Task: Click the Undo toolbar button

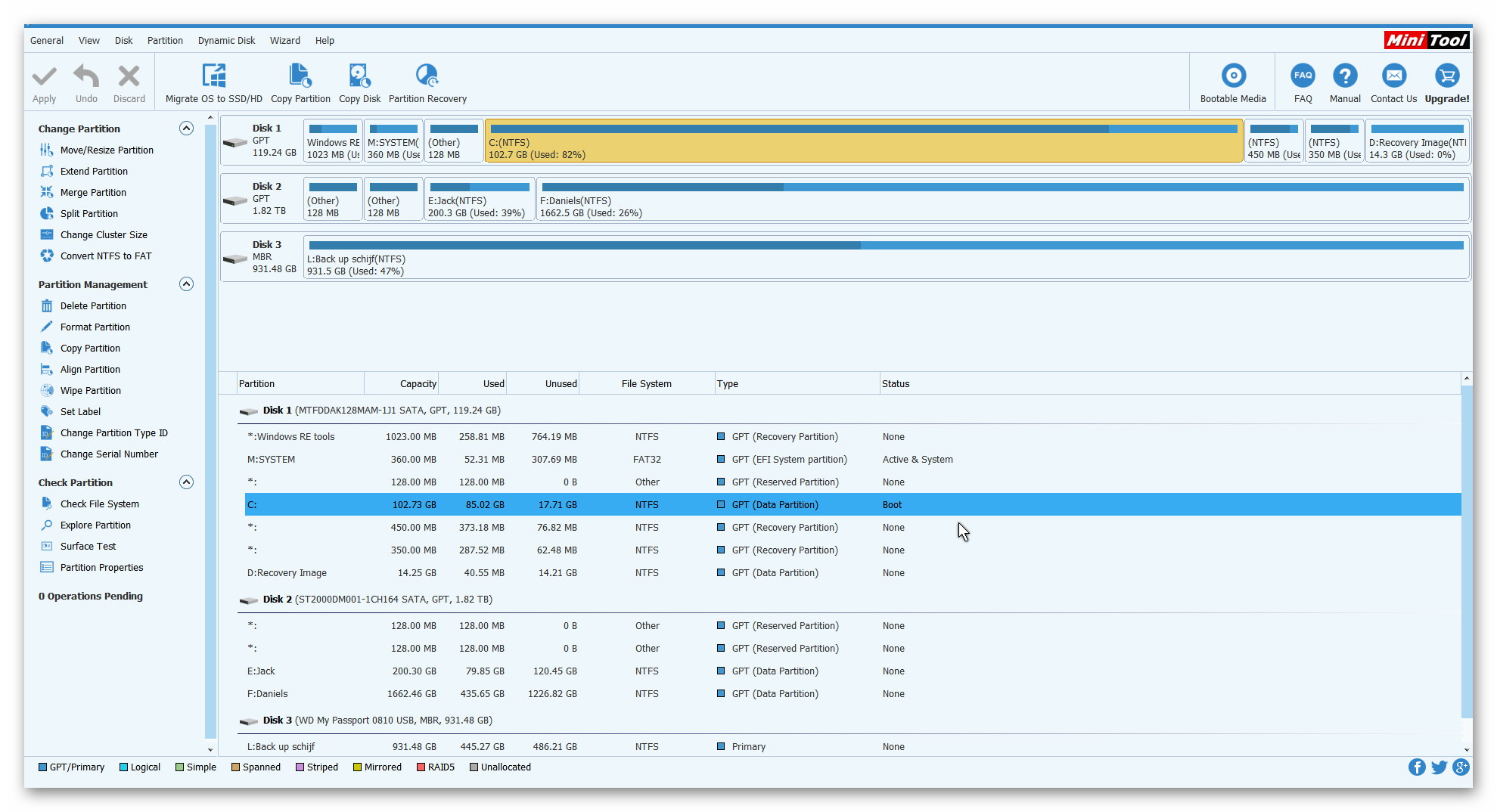Action: 86,76
